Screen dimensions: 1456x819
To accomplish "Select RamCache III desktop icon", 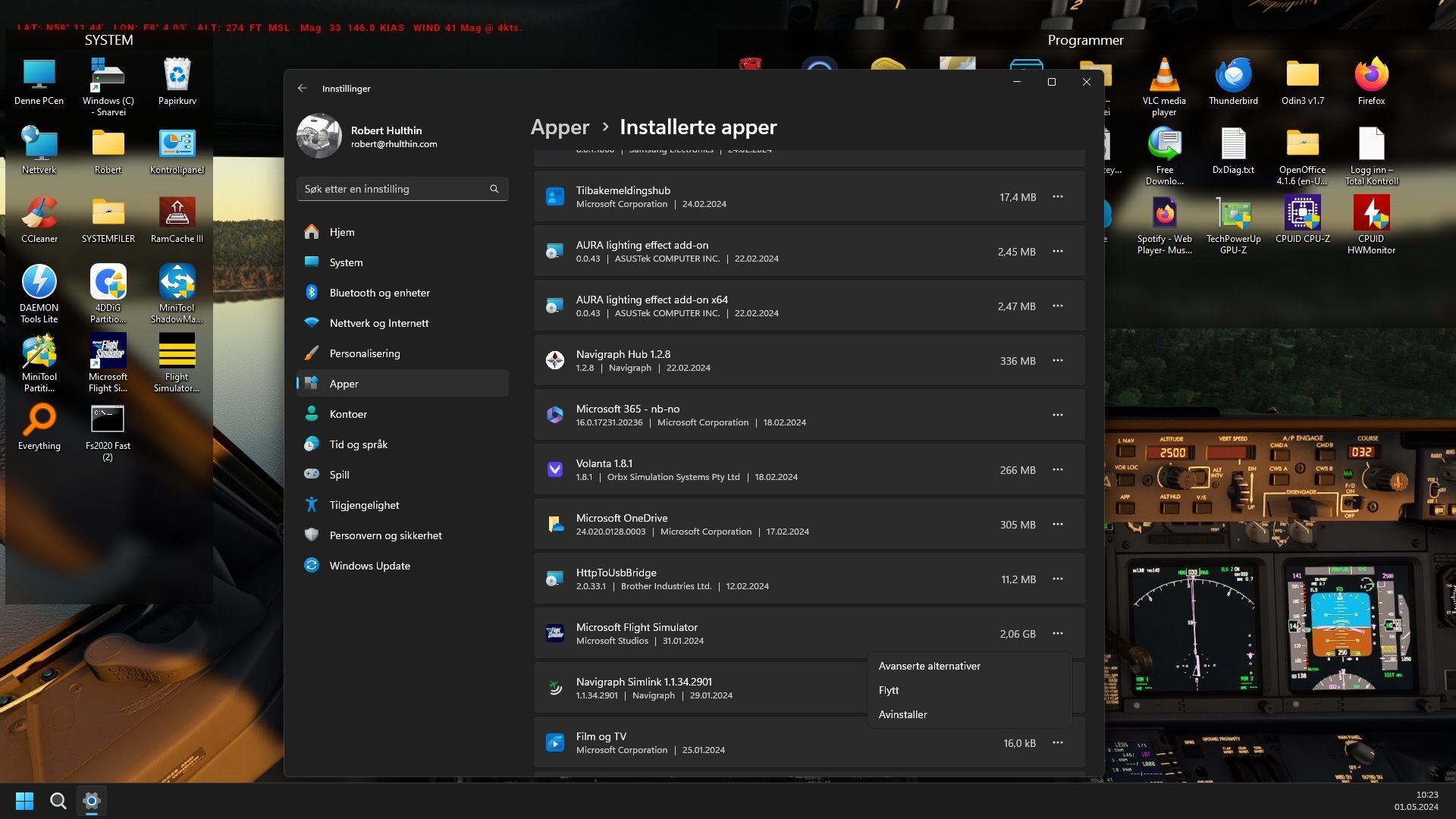I will coord(177,220).
